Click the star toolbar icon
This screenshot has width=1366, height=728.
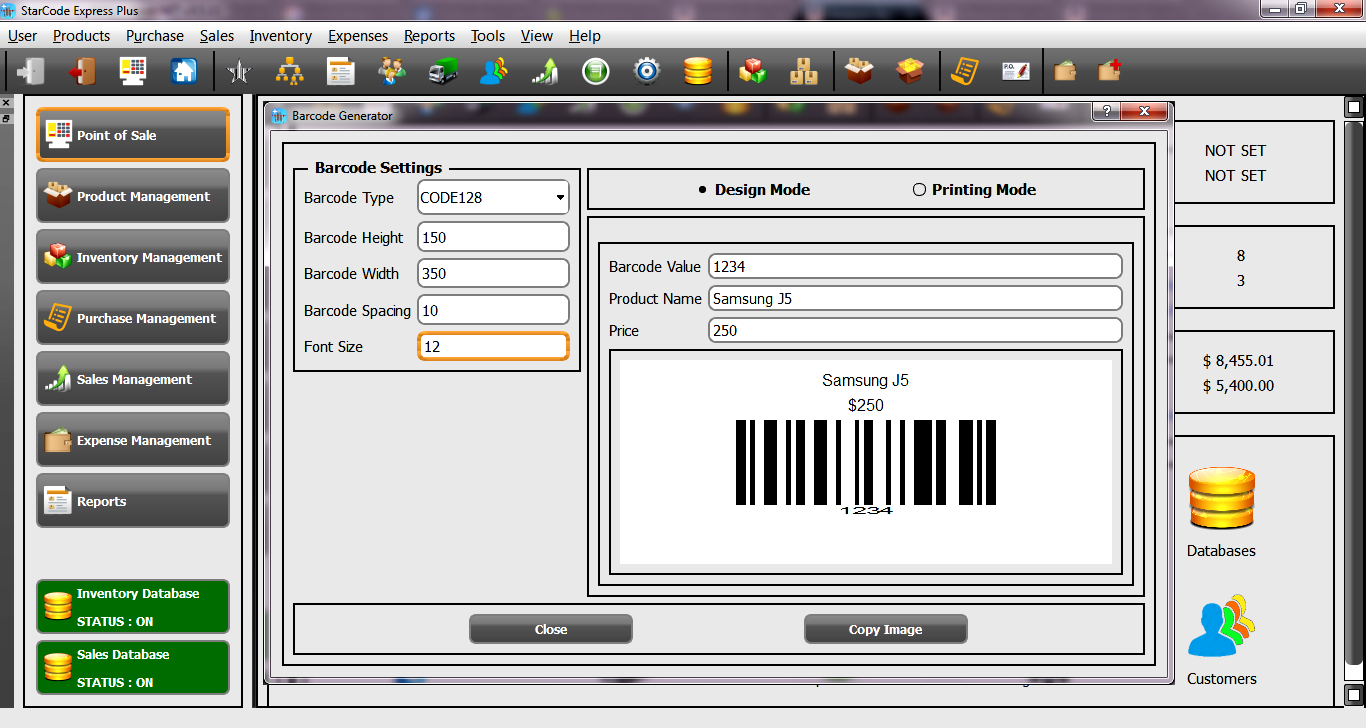(239, 71)
